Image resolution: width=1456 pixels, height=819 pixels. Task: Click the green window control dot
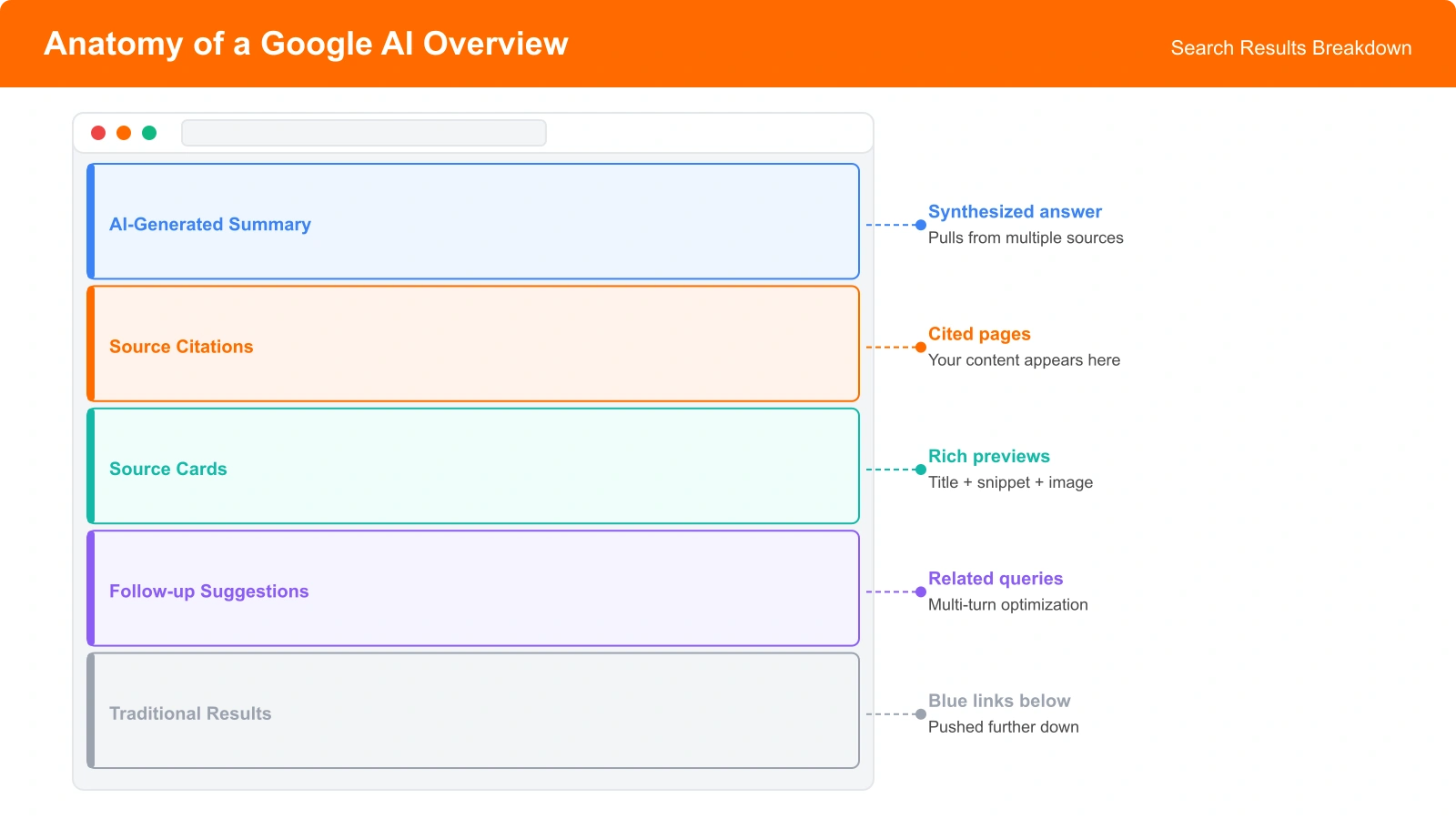coord(149,132)
